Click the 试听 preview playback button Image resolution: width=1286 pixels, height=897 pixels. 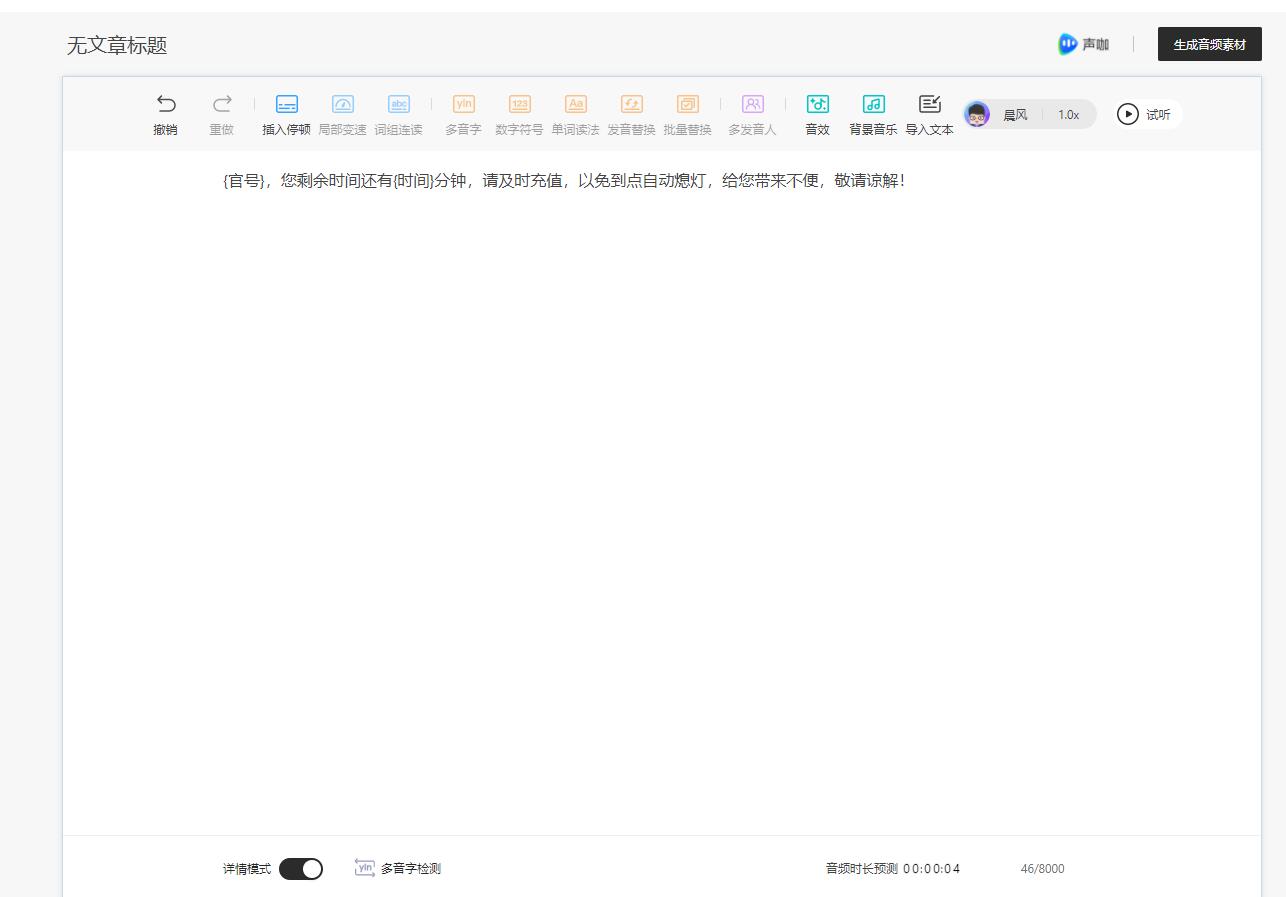(1146, 114)
